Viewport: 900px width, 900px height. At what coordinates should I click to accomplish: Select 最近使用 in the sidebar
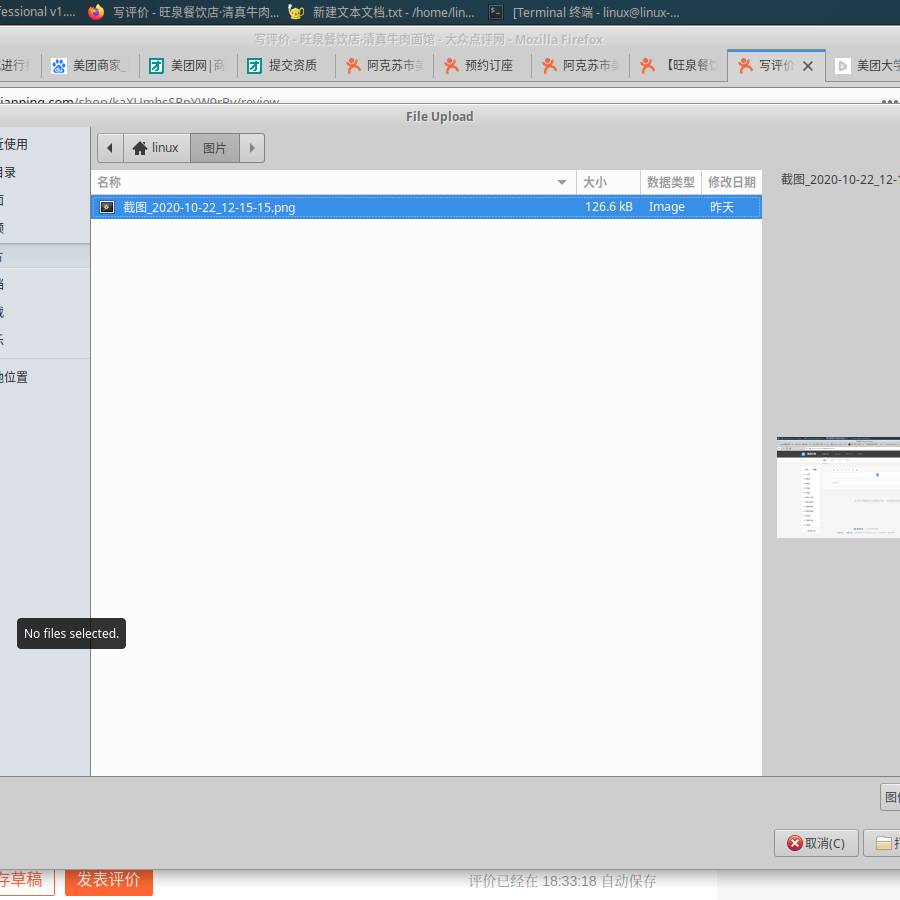pos(44,144)
